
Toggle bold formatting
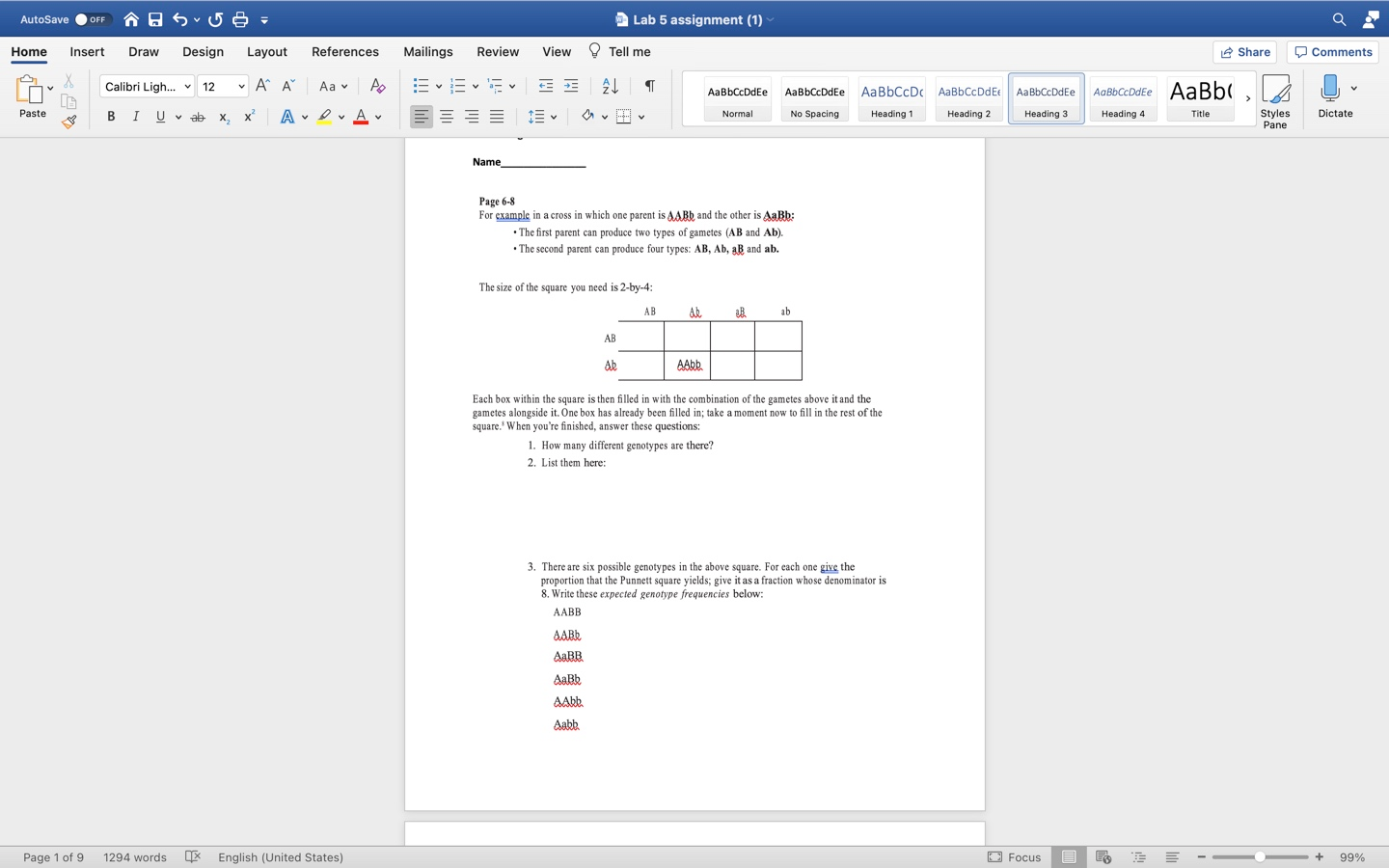110,116
